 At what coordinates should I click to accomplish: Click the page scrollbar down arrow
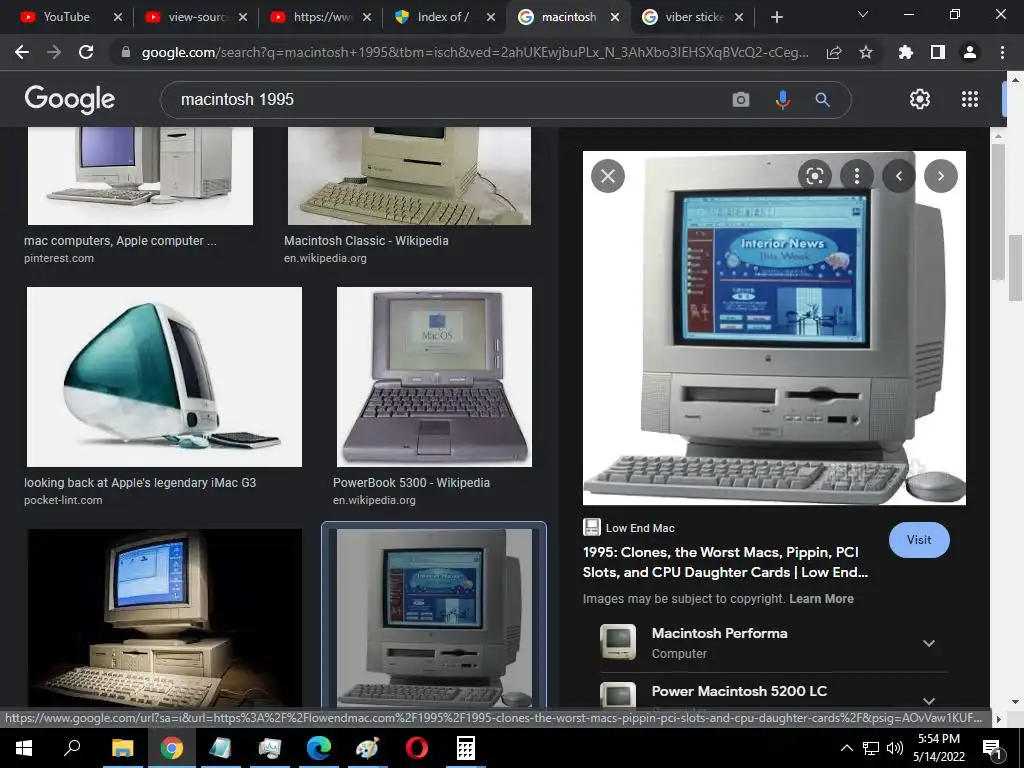(x=1016, y=702)
